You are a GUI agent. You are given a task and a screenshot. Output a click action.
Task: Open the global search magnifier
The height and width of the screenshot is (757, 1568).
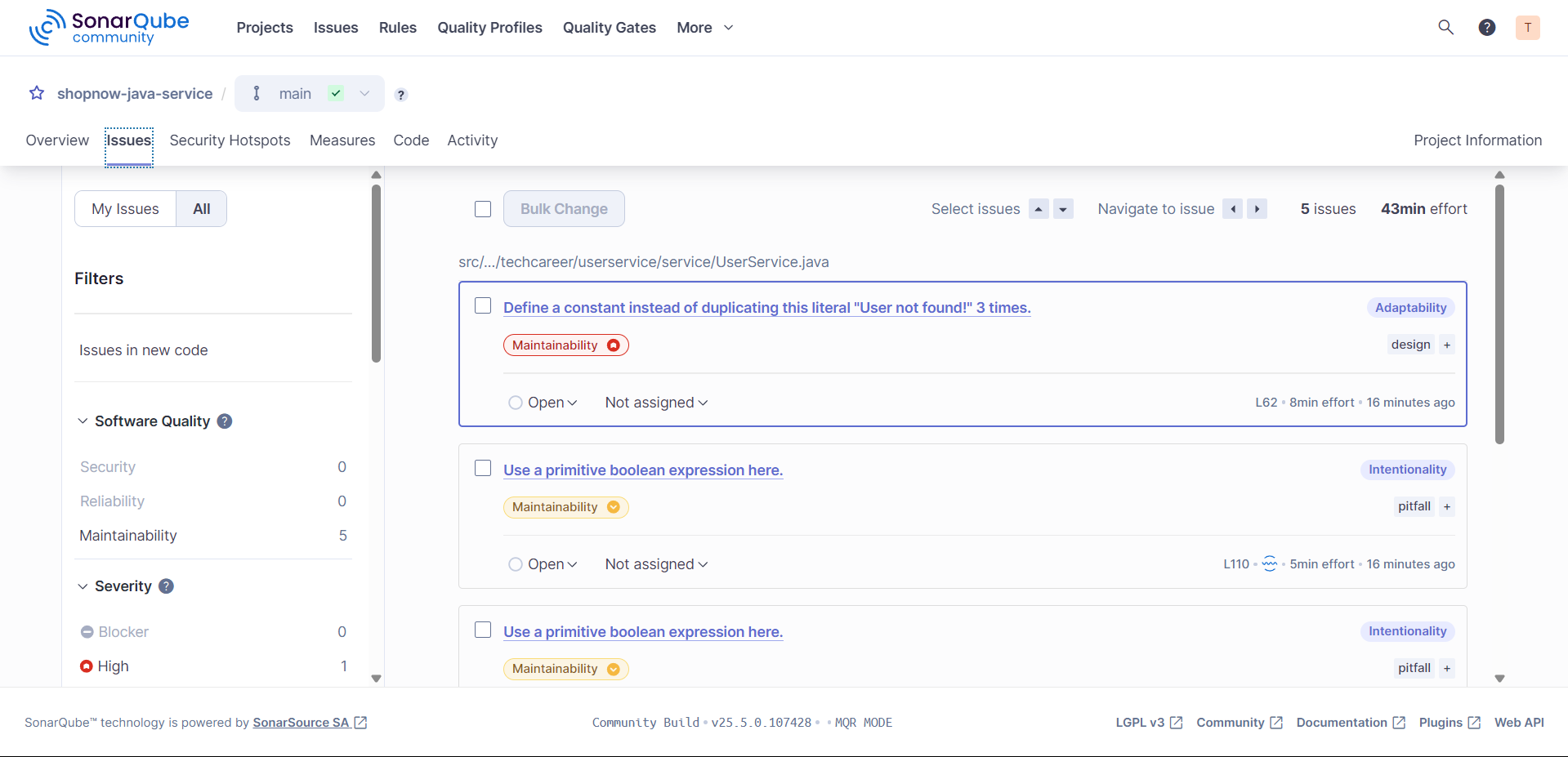pyautogui.click(x=1445, y=27)
